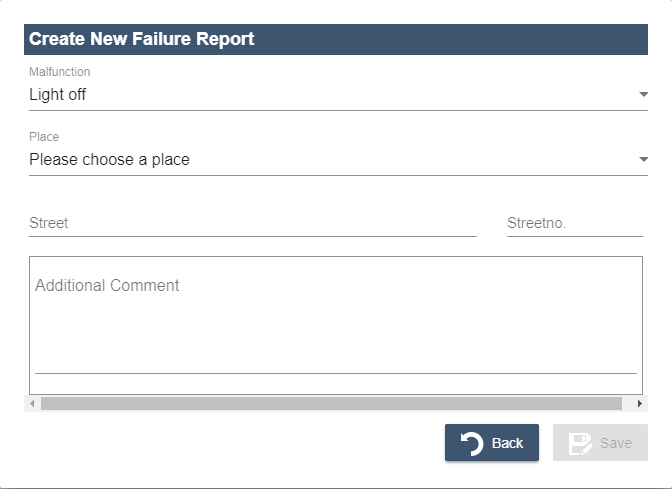Click the 'Create New Failure Report' title
This screenshot has width=672, height=489.
click(141, 40)
